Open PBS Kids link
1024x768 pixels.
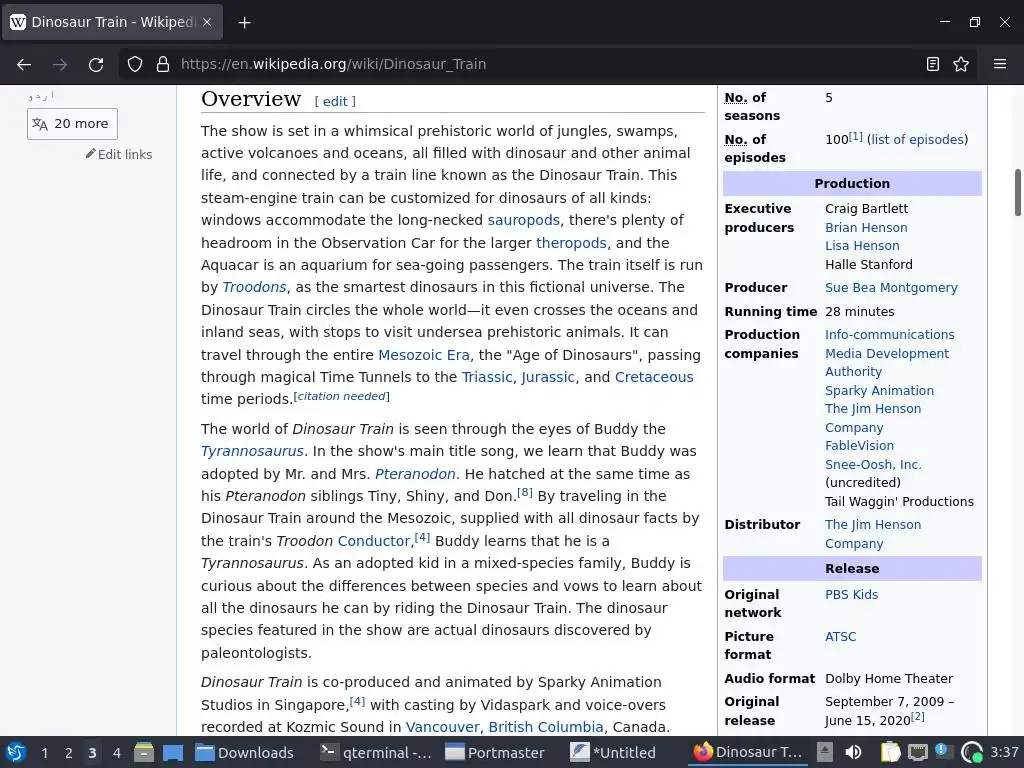[x=851, y=595]
